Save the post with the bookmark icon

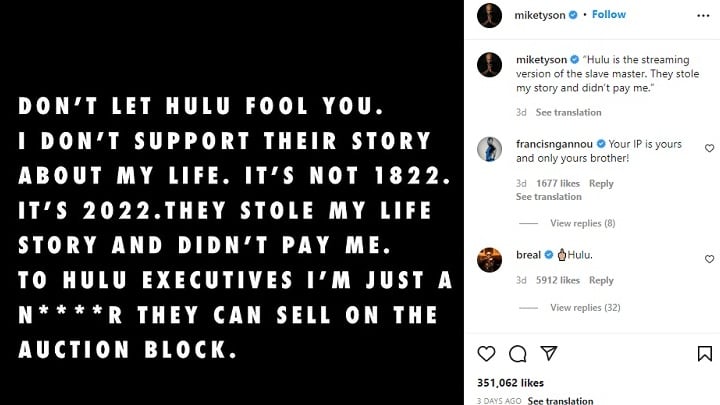click(705, 354)
